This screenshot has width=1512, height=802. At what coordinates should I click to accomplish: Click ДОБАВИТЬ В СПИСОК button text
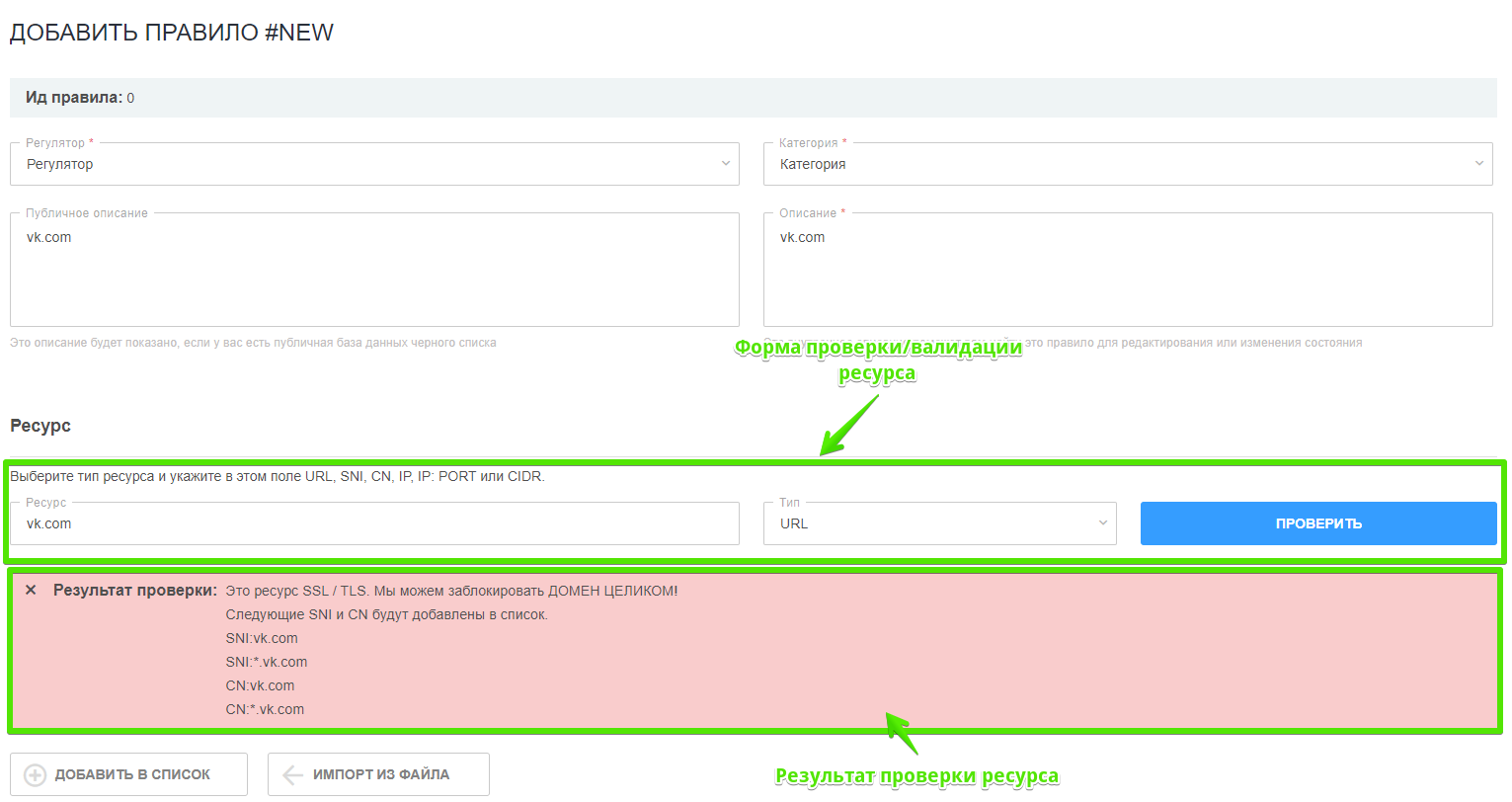pos(132,775)
